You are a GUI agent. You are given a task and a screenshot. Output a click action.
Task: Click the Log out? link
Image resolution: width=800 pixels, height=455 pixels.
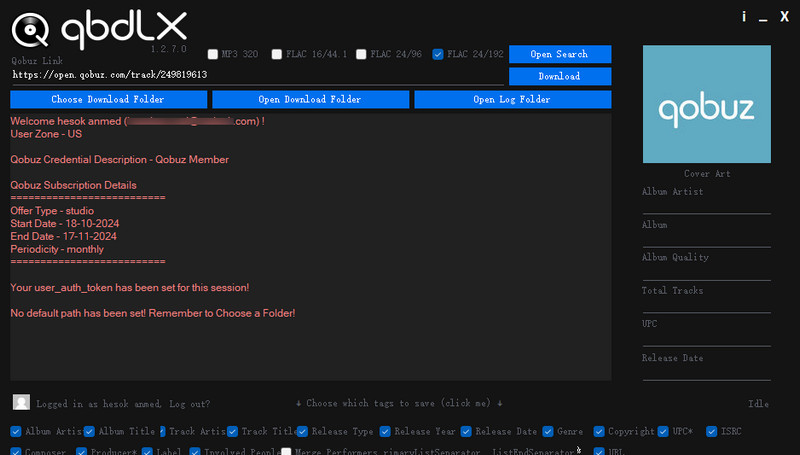(189, 404)
